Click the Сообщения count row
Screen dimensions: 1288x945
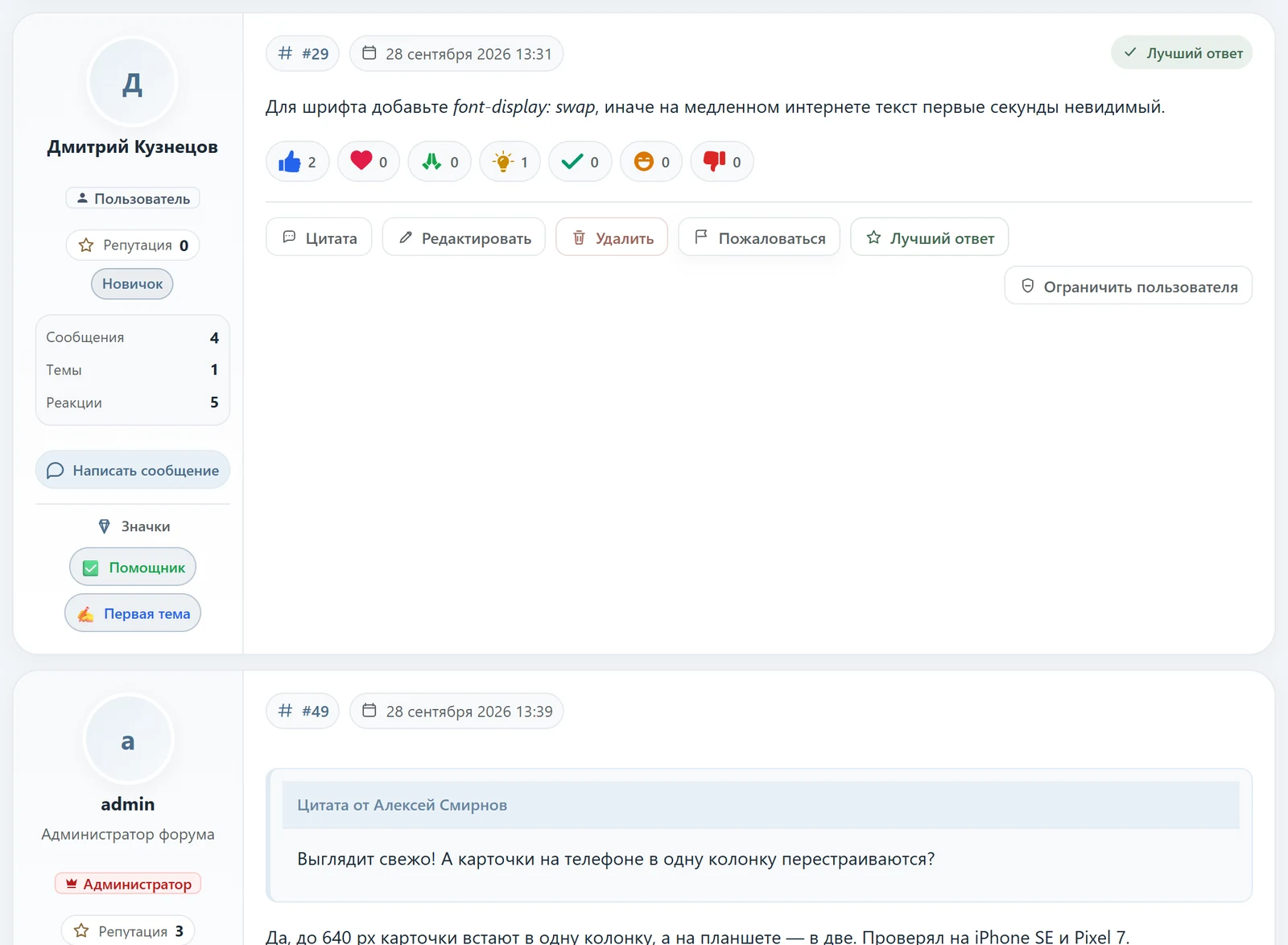click(133, 337)
